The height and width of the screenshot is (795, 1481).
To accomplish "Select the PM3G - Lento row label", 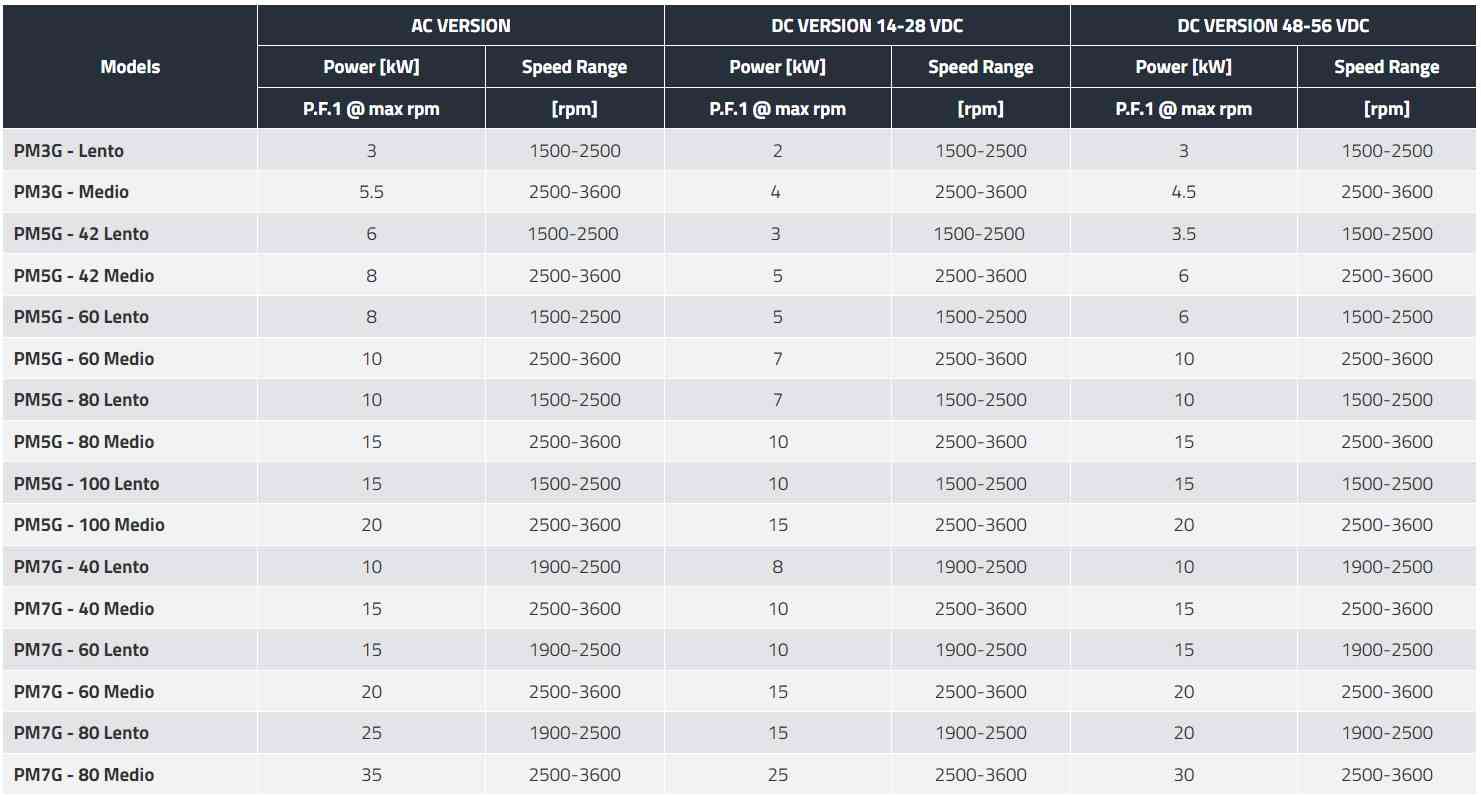I will pos(69,151).
